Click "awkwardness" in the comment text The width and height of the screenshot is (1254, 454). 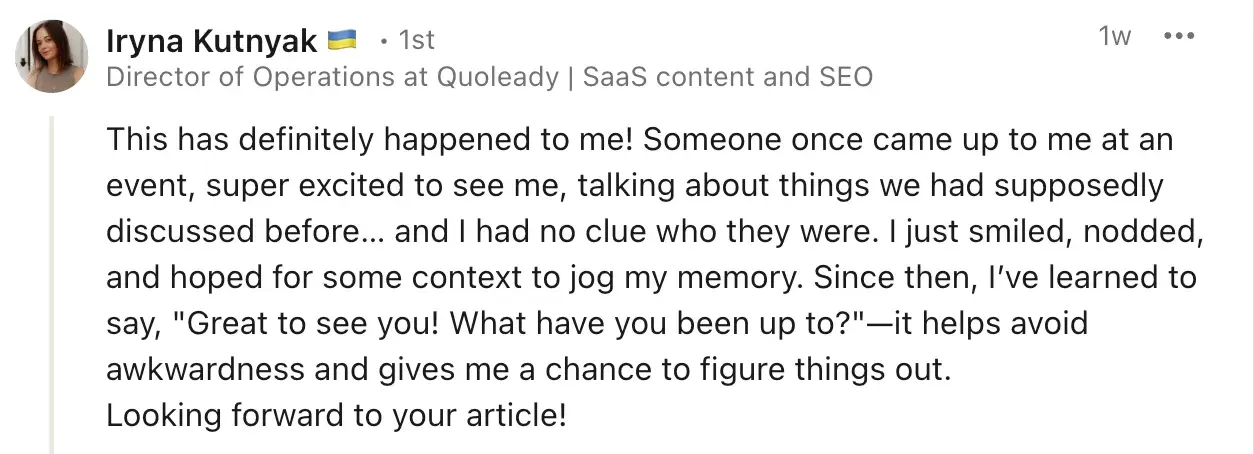(x=205, y=370)
